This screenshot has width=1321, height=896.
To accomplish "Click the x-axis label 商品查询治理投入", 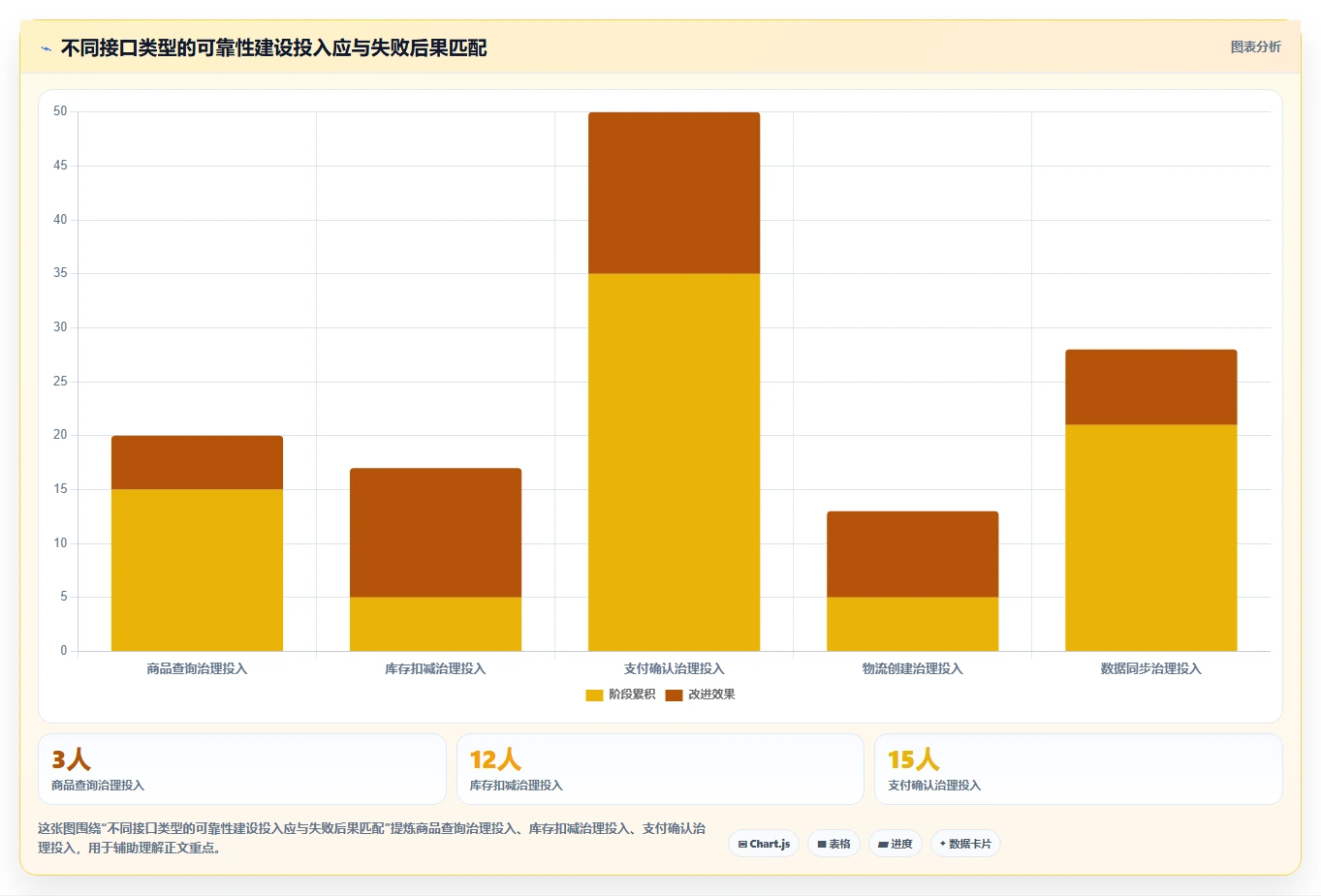I will pyautogui.click(x=197, y=668).
